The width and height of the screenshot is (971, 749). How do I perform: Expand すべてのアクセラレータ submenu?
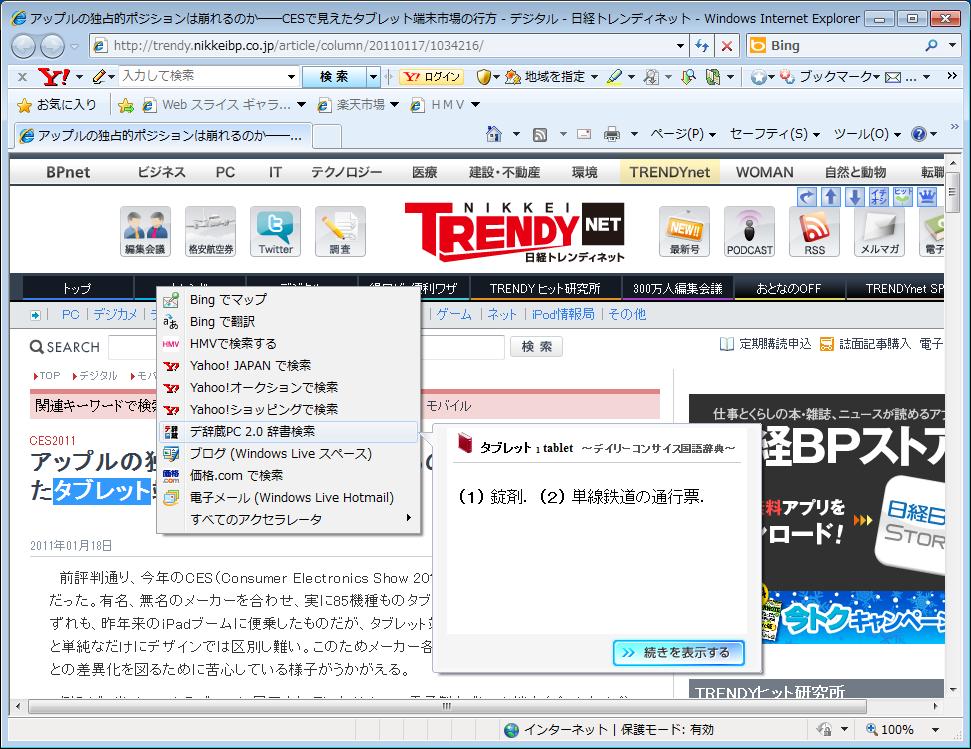click(288, 519)
